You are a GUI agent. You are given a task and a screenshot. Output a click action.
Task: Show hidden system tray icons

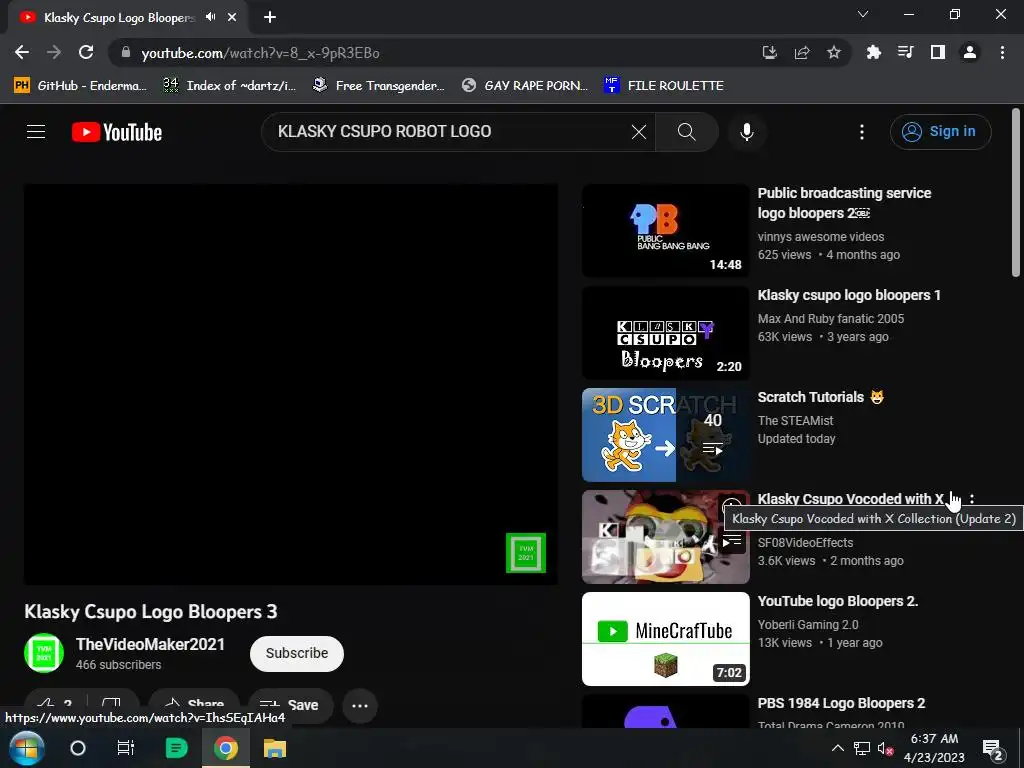tap(837, 748)
